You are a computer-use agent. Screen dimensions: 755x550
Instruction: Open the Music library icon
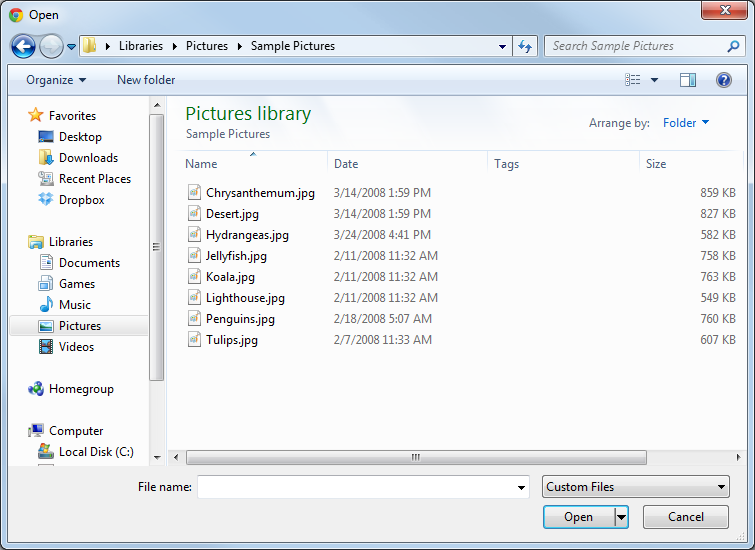click(x=46, y=304)
